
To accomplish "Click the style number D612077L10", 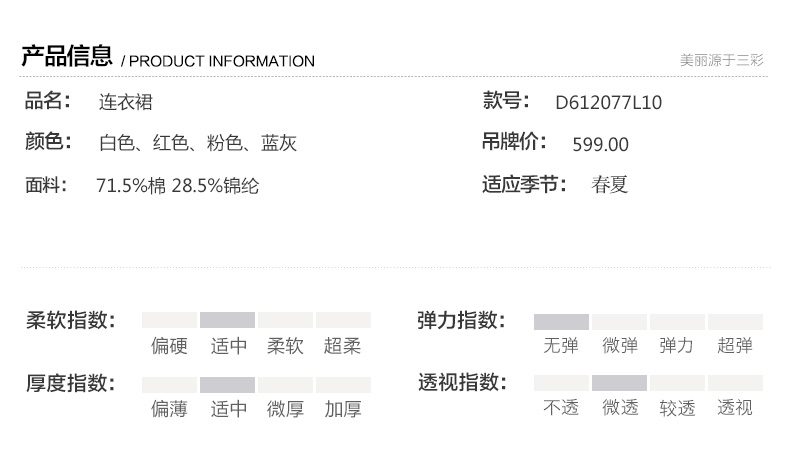I will pos(609,103).
